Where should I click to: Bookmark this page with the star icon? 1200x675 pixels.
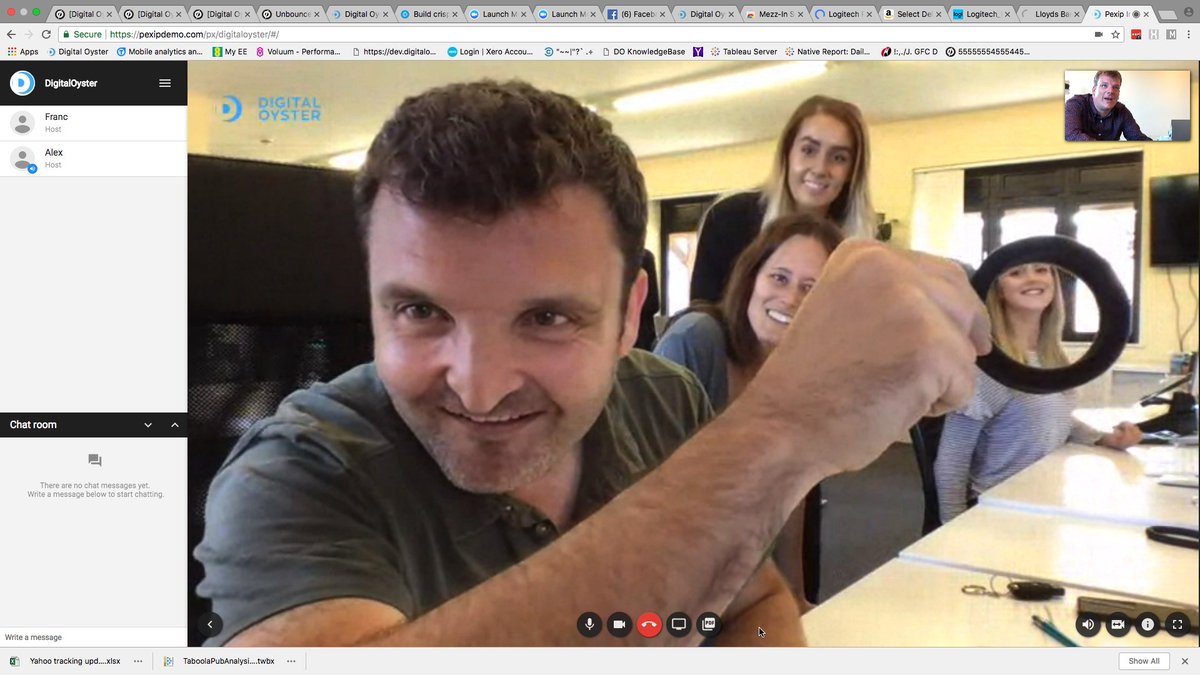[1115, 34]
